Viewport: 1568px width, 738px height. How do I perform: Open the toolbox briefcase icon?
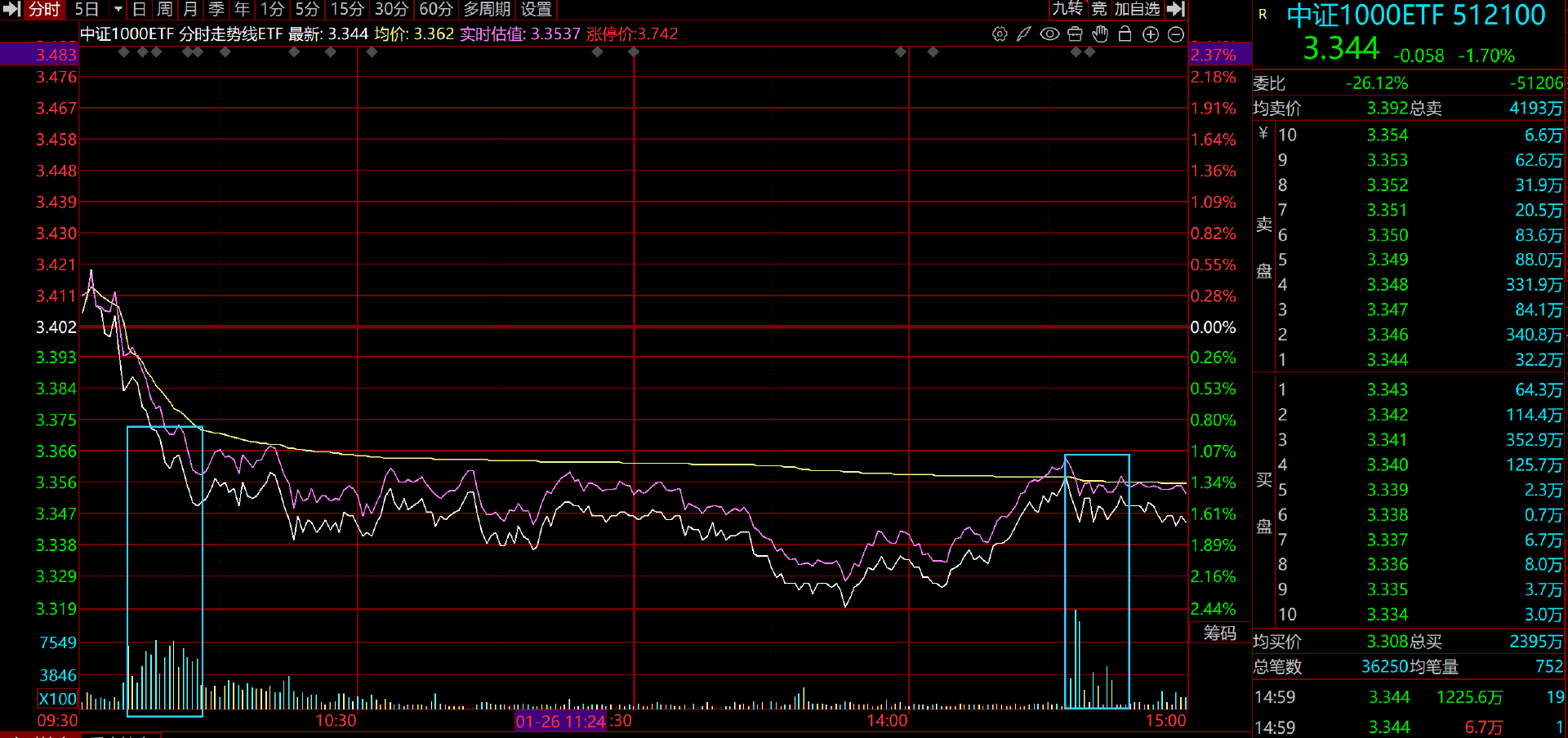pos(1075,34)
